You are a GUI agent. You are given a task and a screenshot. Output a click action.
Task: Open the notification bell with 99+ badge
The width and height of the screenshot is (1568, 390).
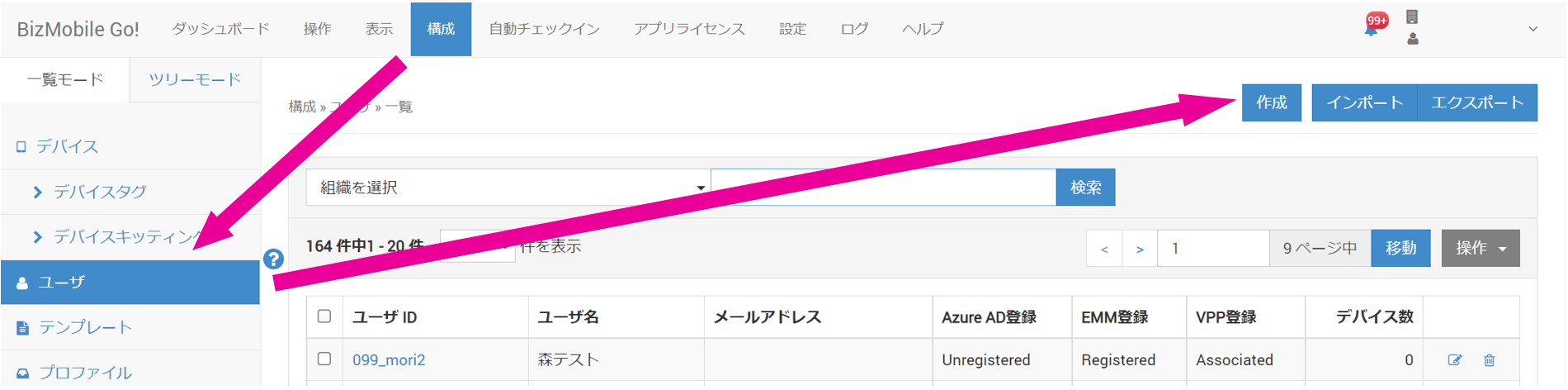click(x=1372, y=28)
